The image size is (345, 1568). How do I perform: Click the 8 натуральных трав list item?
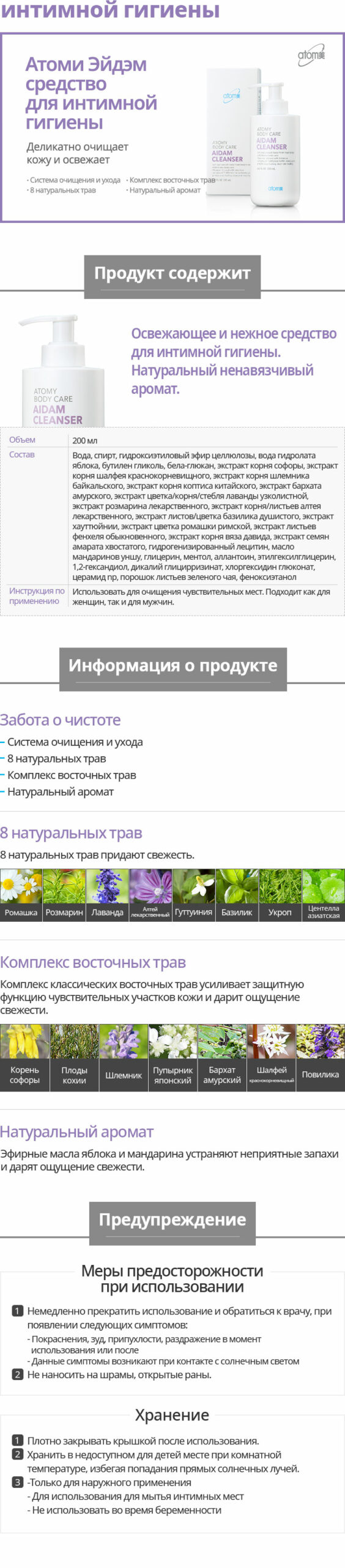[x=56, y=758]
